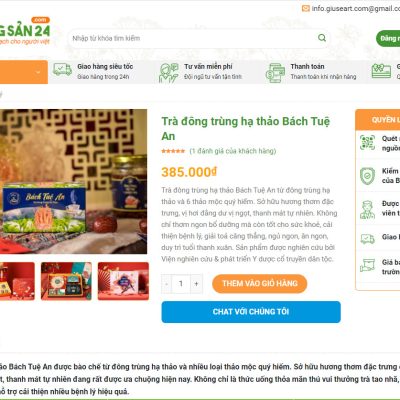Click the gift card icon in the service bar
Screen dimensions: 400x400
(x=381, y=71)
